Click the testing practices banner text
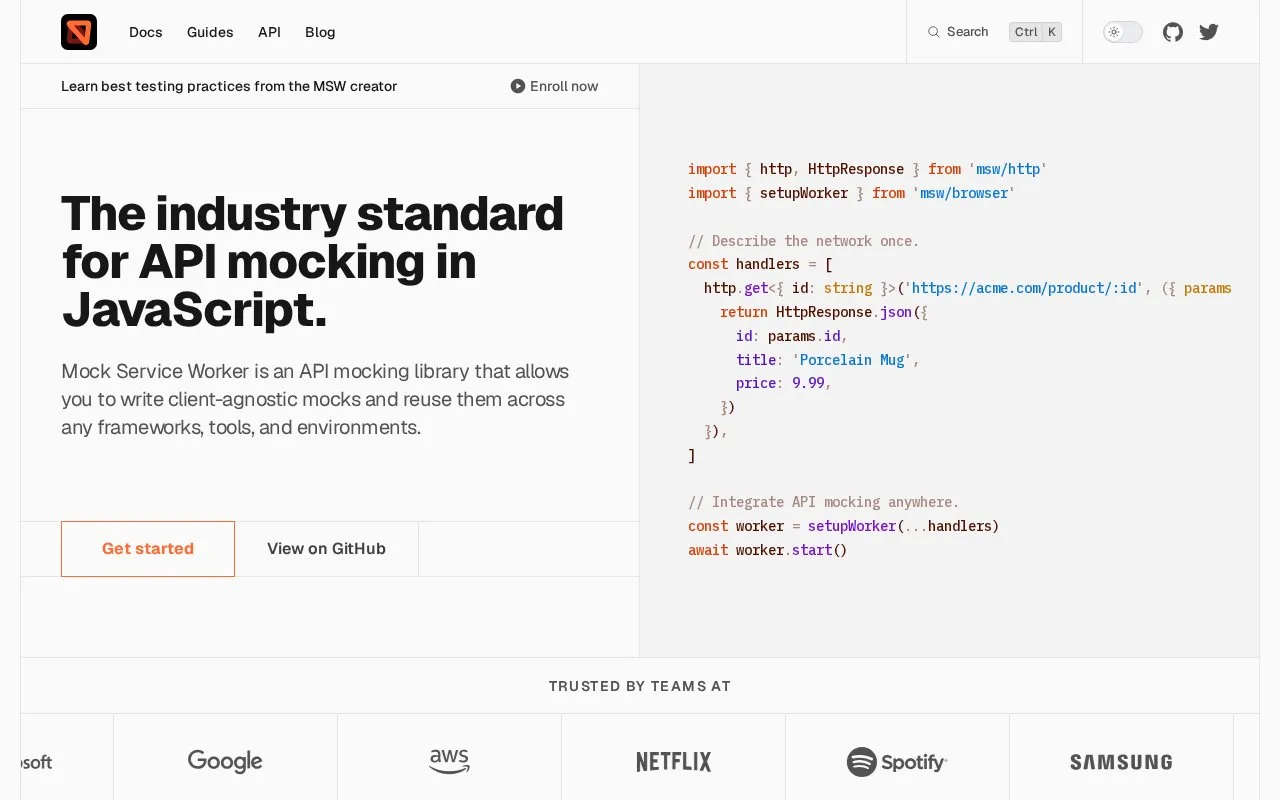Viewport: 1280px width, 800px height. pyautogui.click(x=229, y=86)
